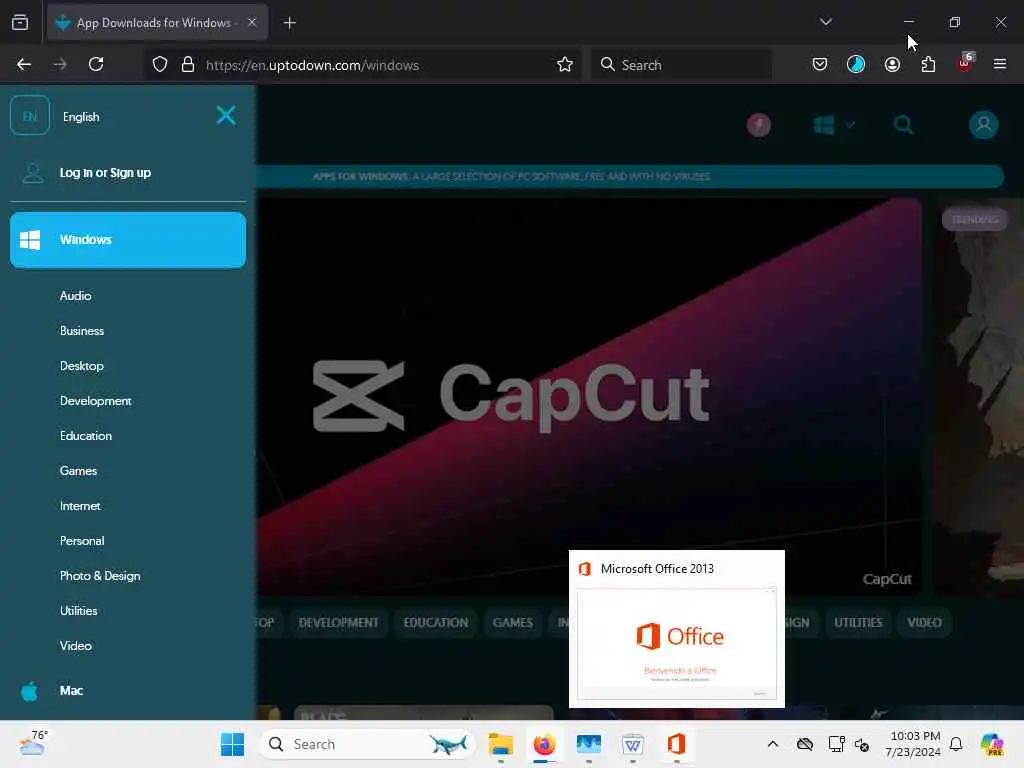Open the Education category in sidebar

click(x=86, y=436)
